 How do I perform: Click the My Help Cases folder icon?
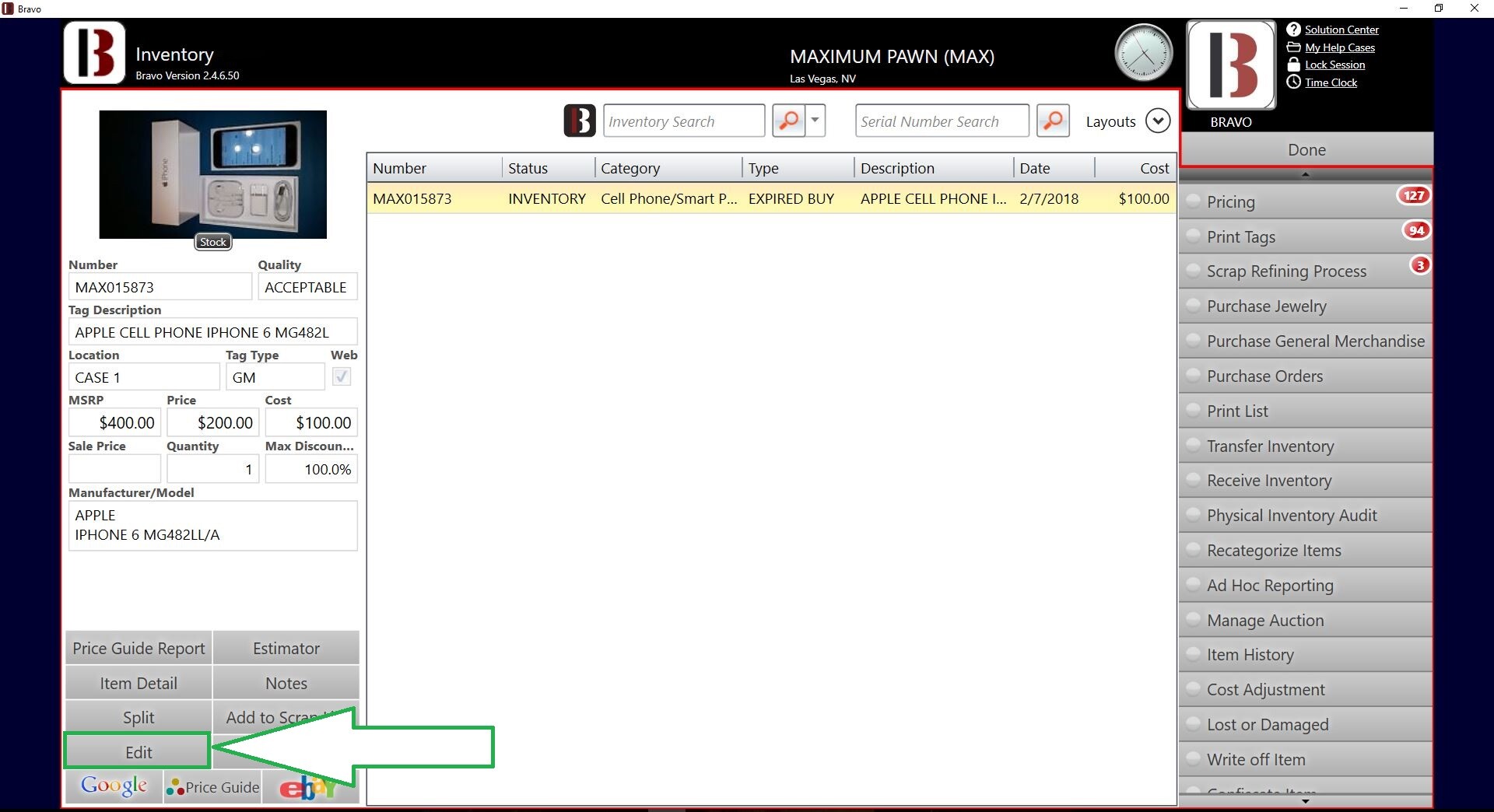click(1293, 47)
